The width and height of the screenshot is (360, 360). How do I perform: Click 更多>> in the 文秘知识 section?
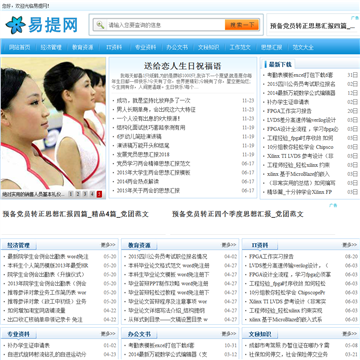[350, 334]
